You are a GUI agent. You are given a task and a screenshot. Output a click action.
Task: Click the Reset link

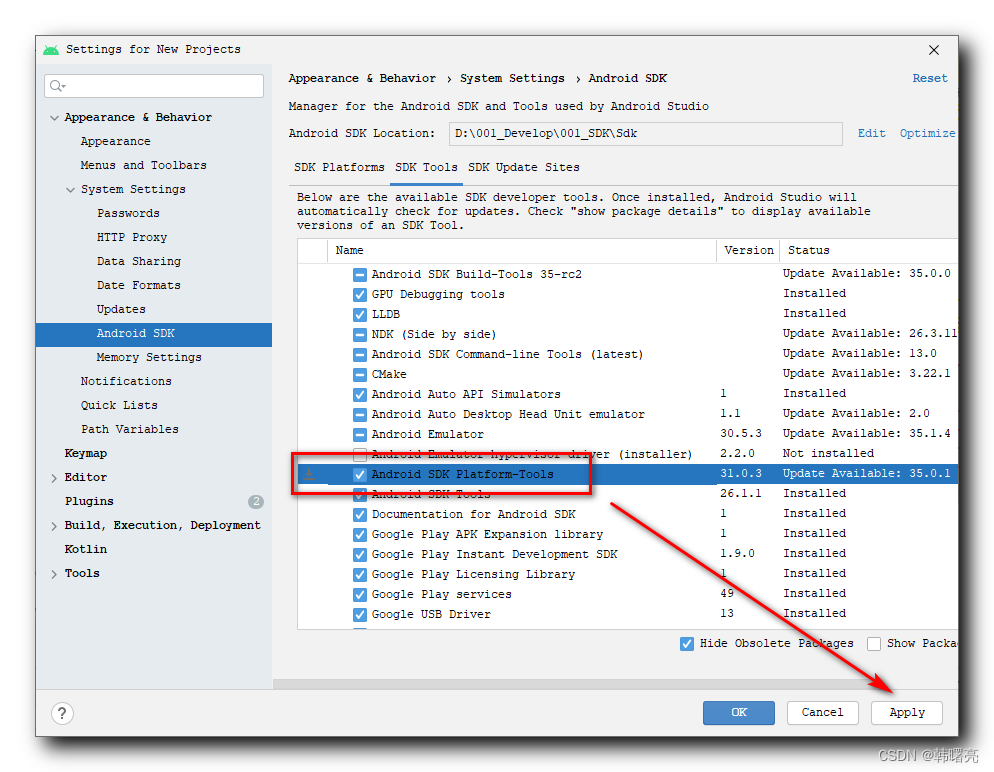[930, 79]
